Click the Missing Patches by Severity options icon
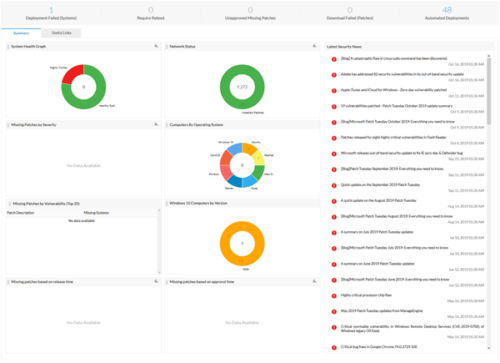 pyautogui.click(x=156, y=124)
